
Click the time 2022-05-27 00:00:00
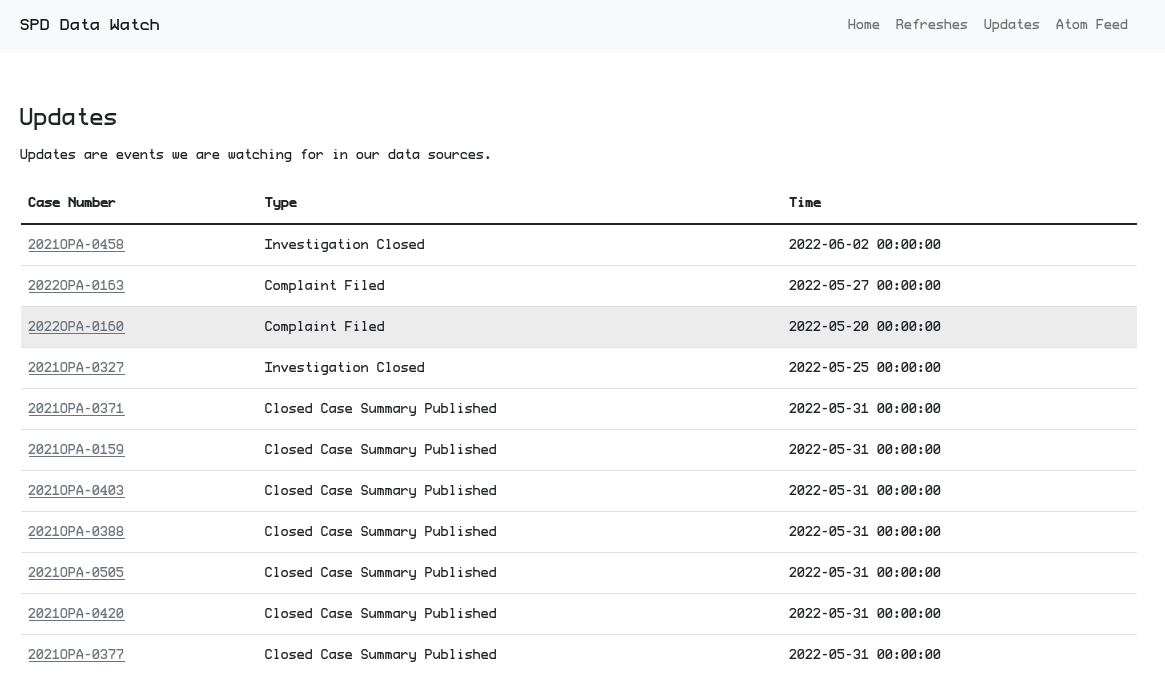click(x=864, y=285)
